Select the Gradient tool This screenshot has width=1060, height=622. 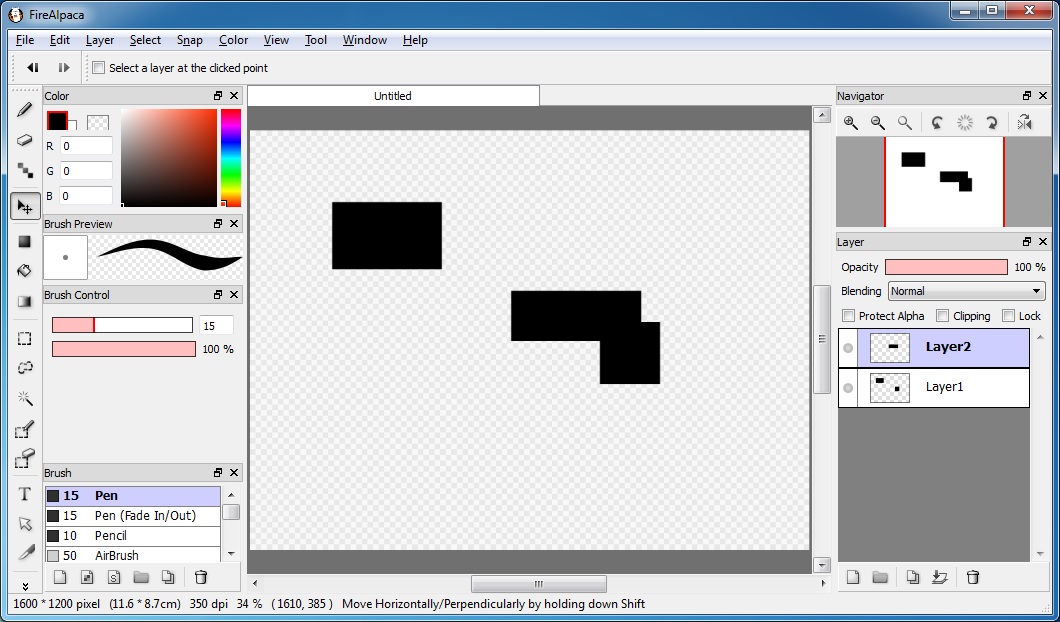click(25, 302)
